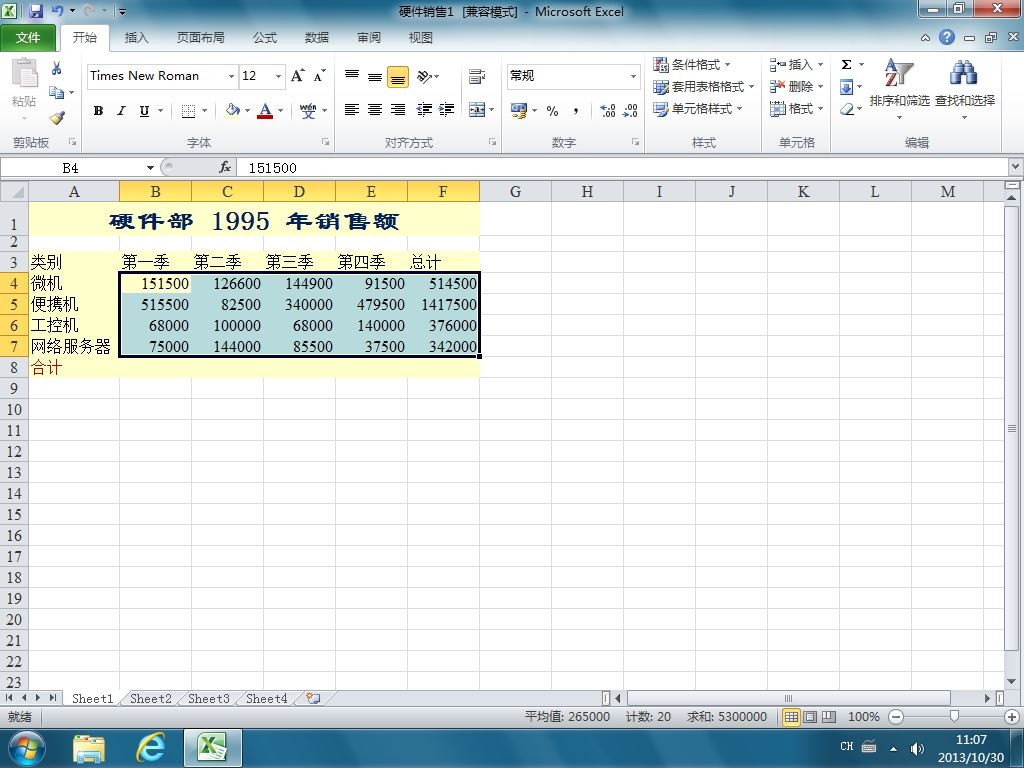Click the Paste clipboard icon
This screenshot has height=768, width=1024.
[24, 72]
